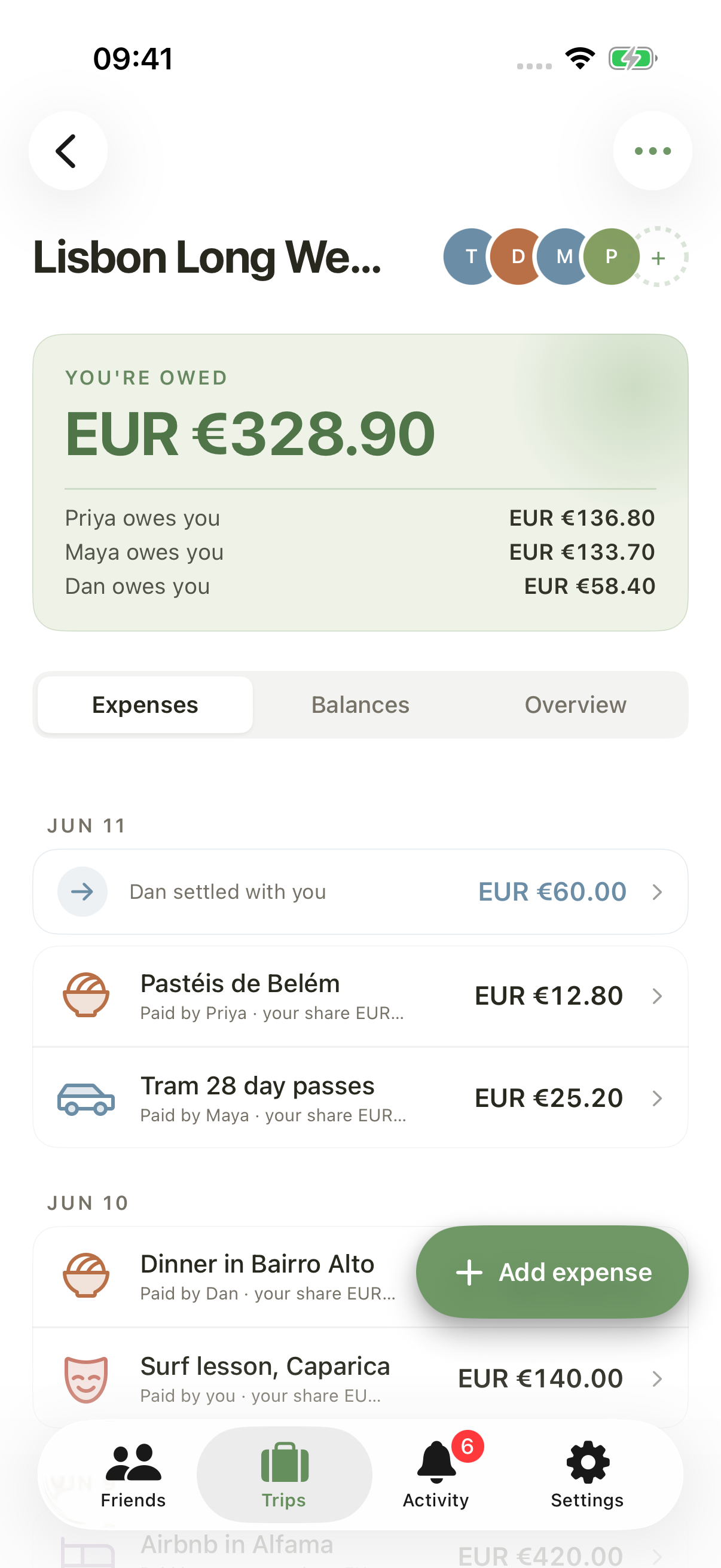Tap the Priya owes you row

point(360,518)
